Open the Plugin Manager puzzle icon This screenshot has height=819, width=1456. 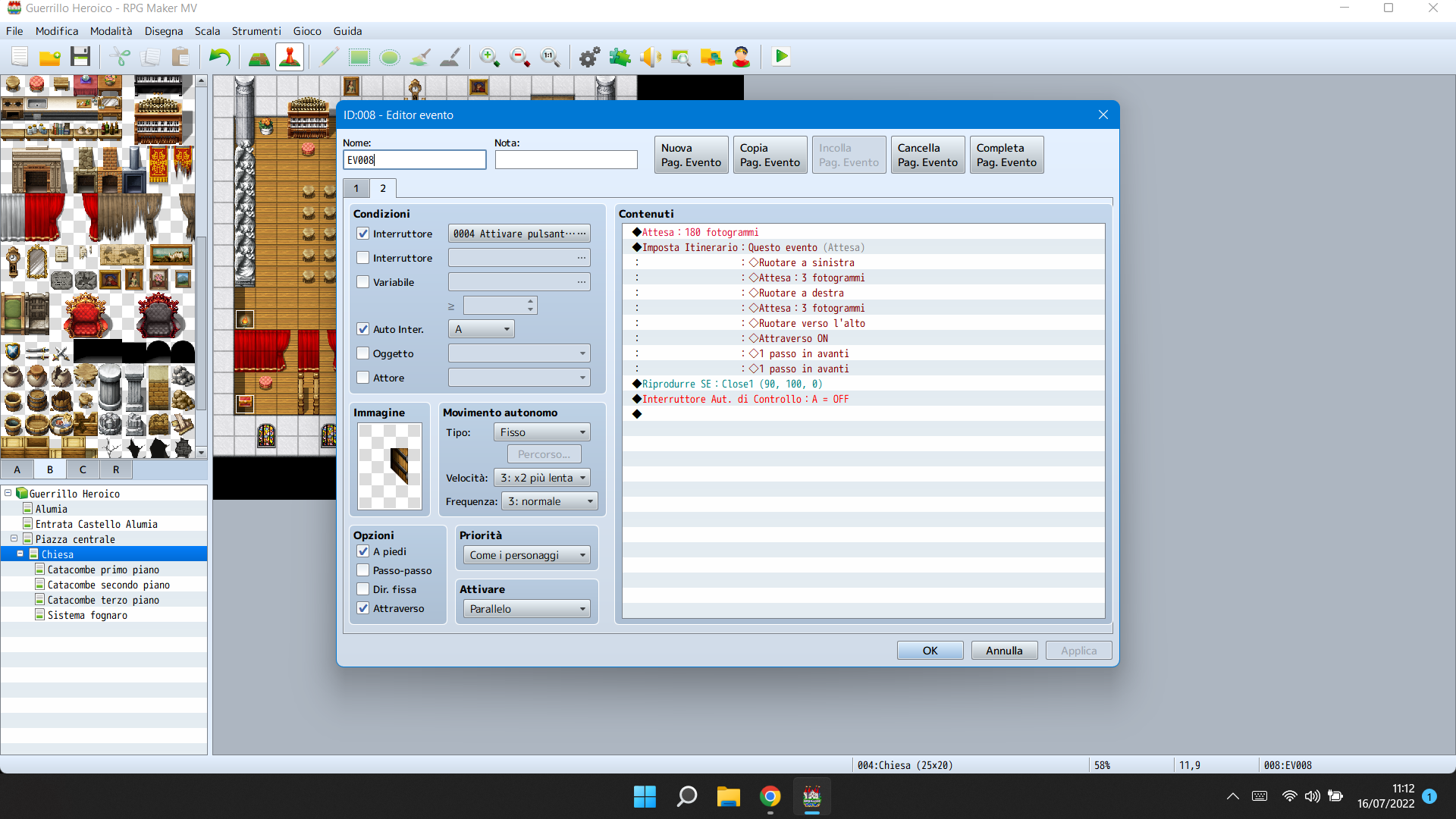click(620, 57)
